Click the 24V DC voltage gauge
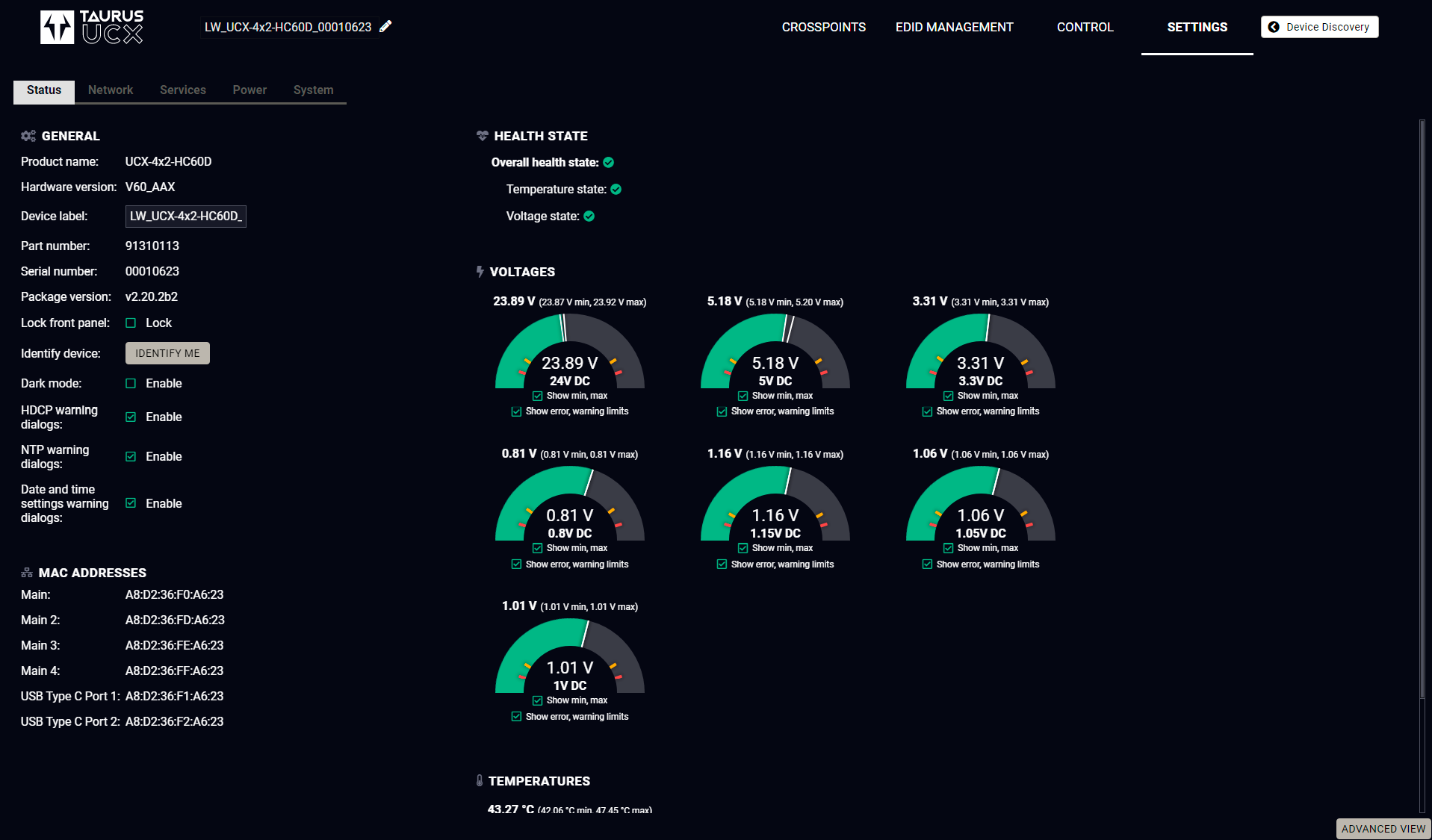This screenshot has height=840, width=1432. [570, 351]
